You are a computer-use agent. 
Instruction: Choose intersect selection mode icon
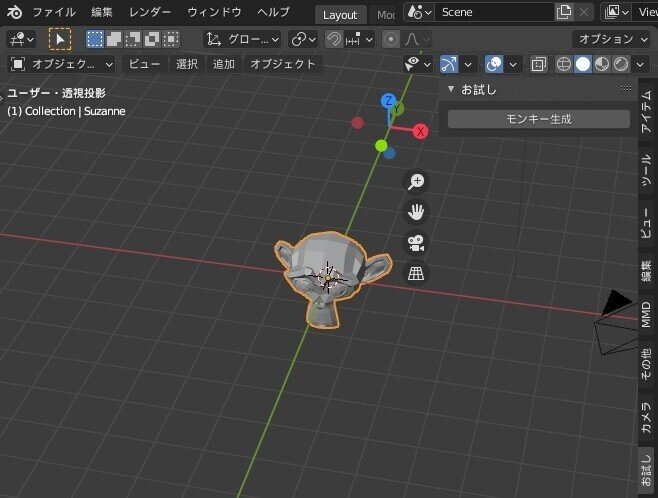[171, 39]
